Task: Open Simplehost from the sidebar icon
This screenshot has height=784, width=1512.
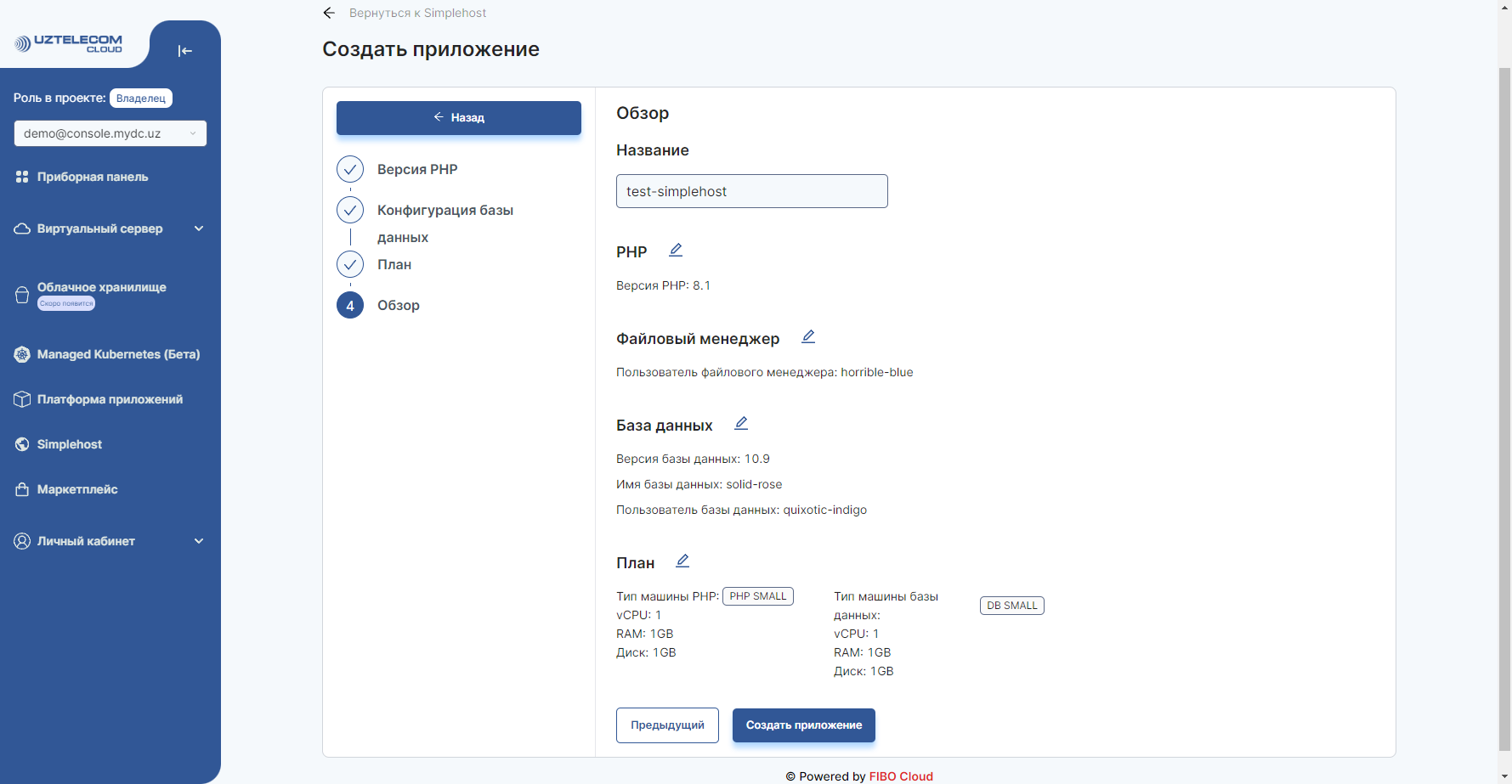Action: pyautogui.click(x=21, y=444)
